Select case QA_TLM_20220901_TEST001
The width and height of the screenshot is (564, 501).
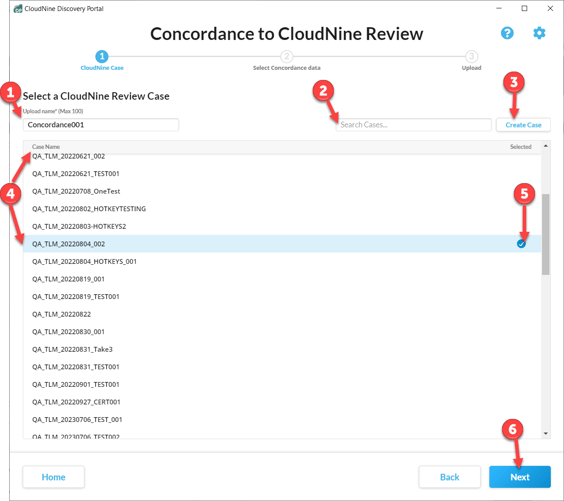(x=282, y=384)
